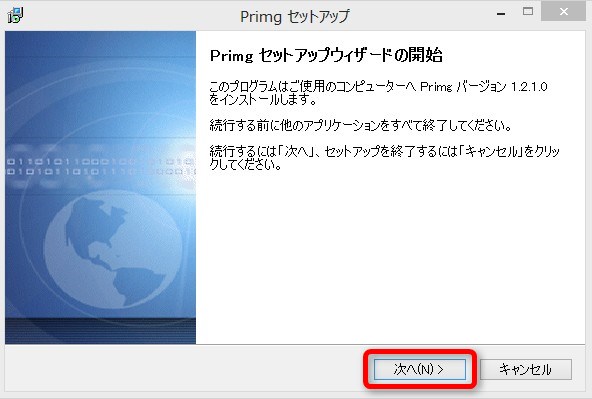The width and height of the screenshot is (592, 399).
Task: Maximize the Primg セットアップ window
Action: point(528,12)
